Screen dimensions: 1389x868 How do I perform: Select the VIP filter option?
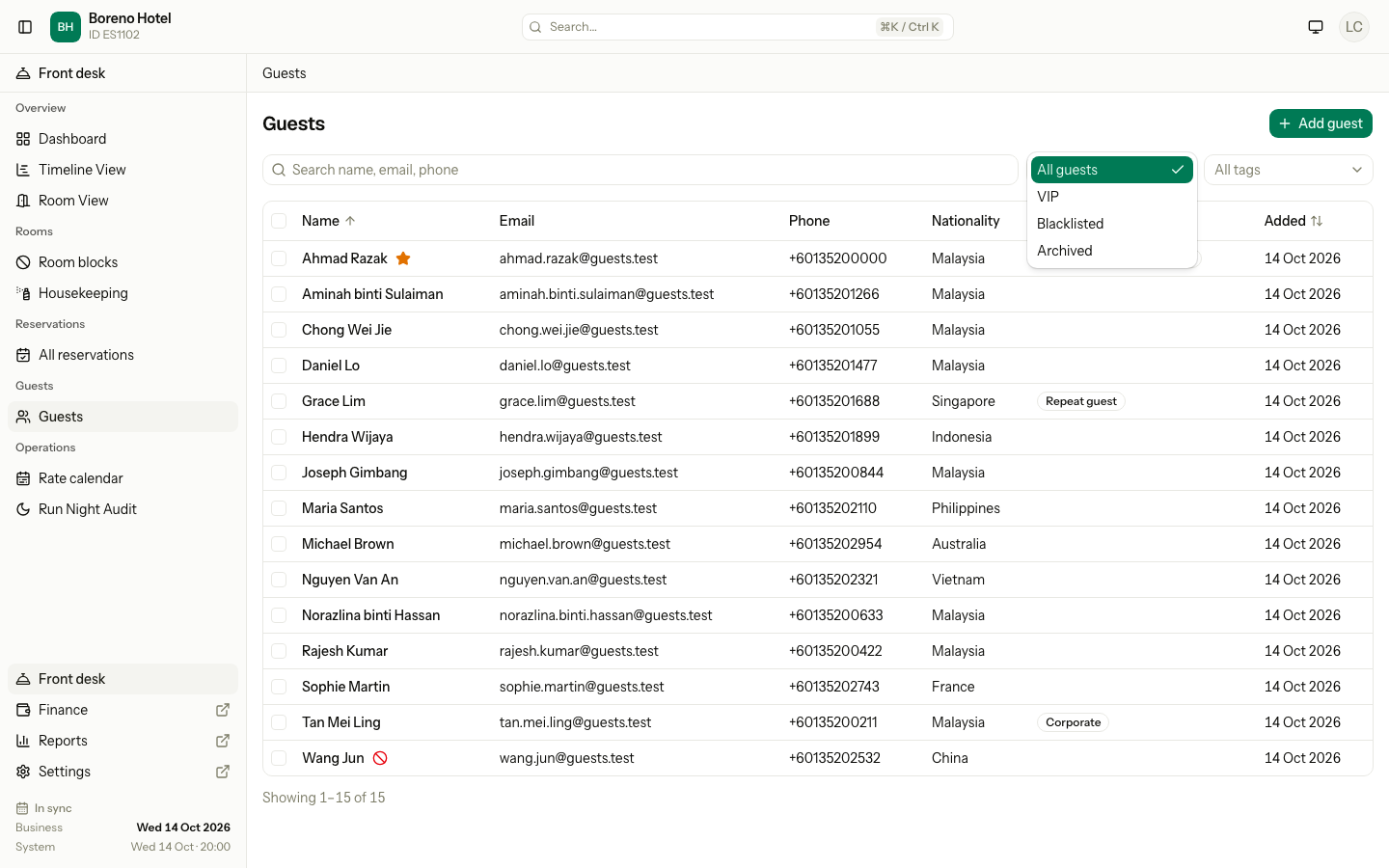(1111, 197)
